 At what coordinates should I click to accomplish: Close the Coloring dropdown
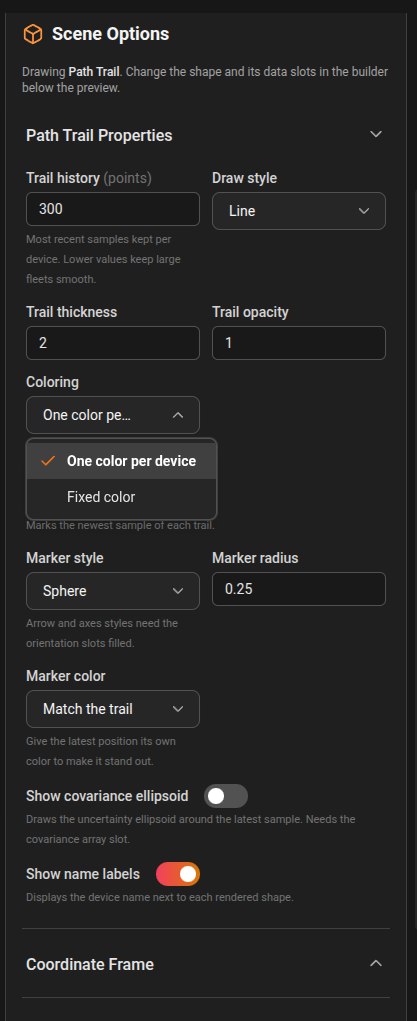click(x=113, y=415)
